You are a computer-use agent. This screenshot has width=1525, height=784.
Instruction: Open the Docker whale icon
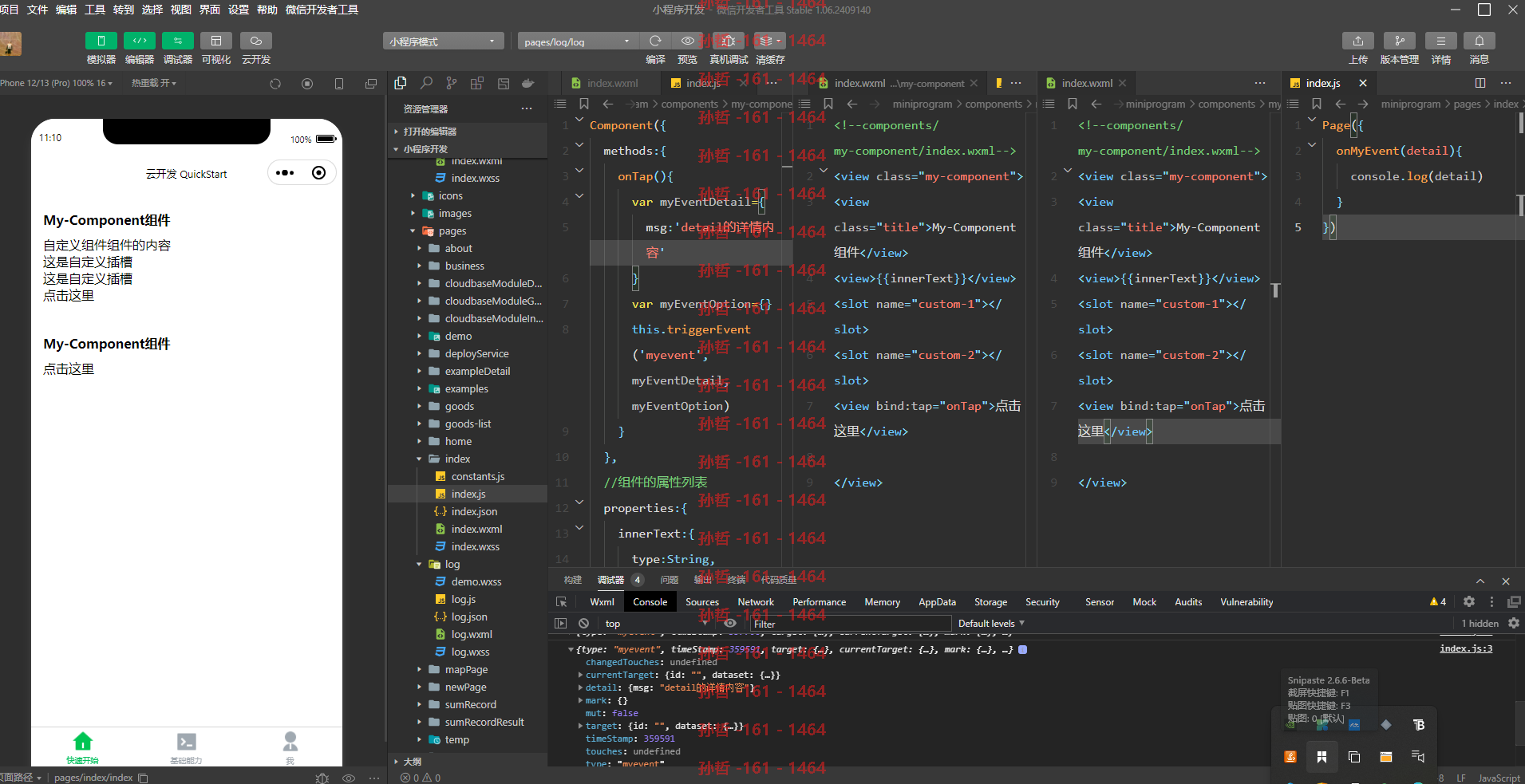point(527,83)
